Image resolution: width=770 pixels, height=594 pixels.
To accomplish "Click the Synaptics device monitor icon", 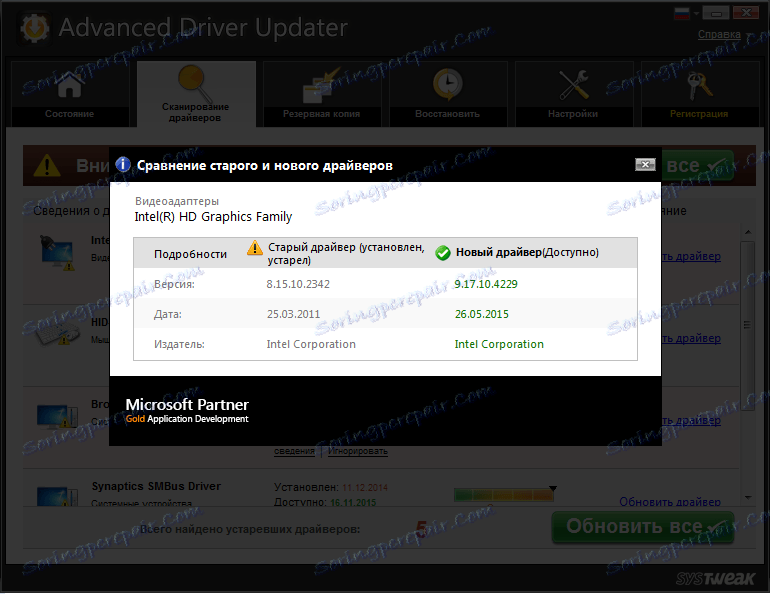I will point(57,496).
